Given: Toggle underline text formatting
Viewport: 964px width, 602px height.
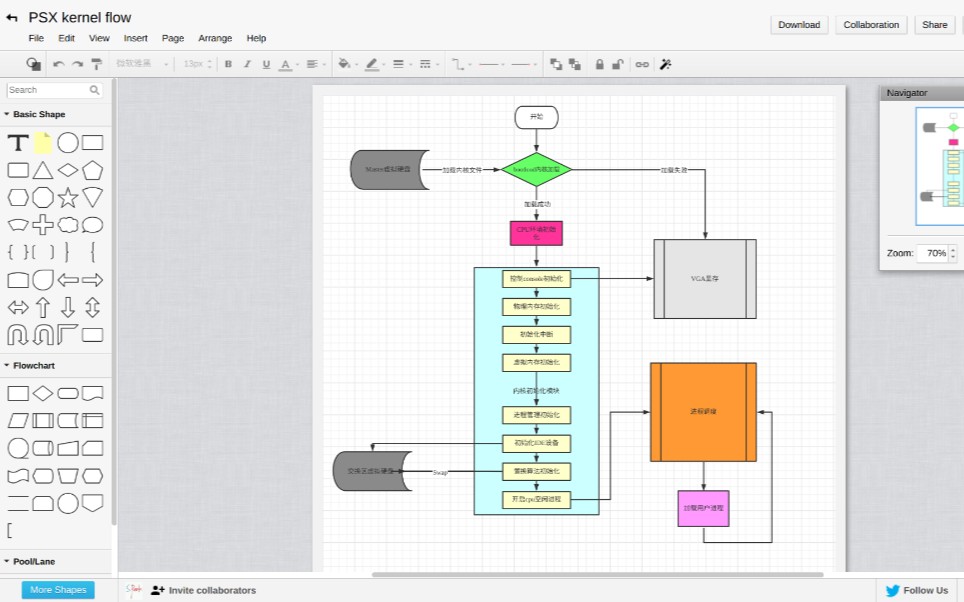Looking at the screenshot, I should 266,64.
